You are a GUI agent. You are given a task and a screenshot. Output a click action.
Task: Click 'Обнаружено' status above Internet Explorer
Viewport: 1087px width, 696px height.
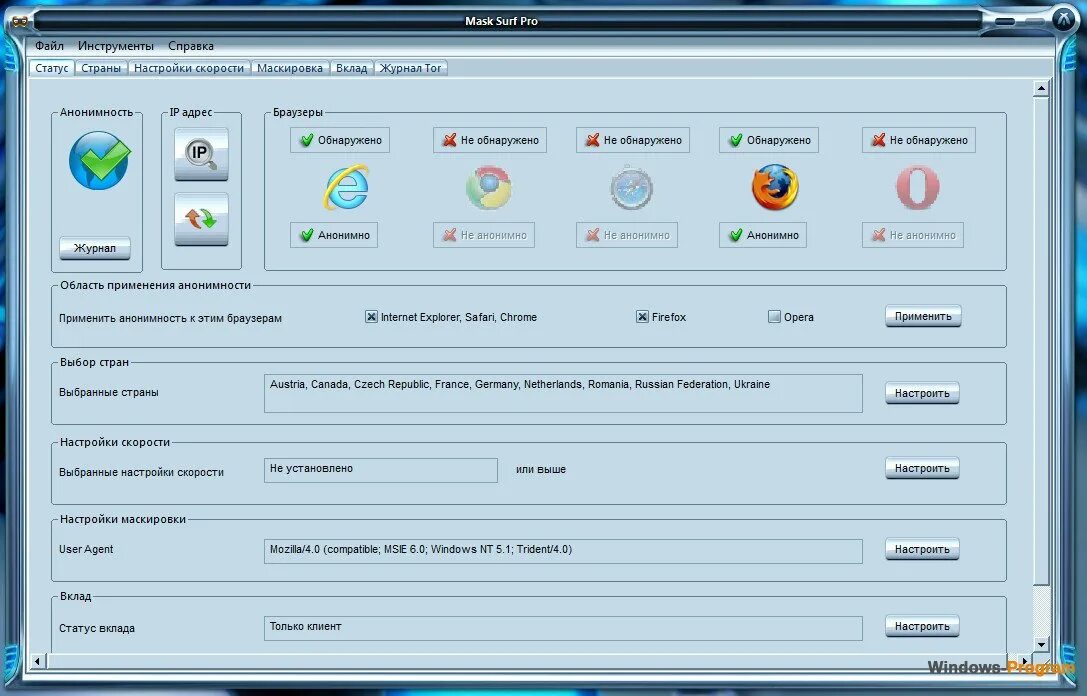coord(340,140)
